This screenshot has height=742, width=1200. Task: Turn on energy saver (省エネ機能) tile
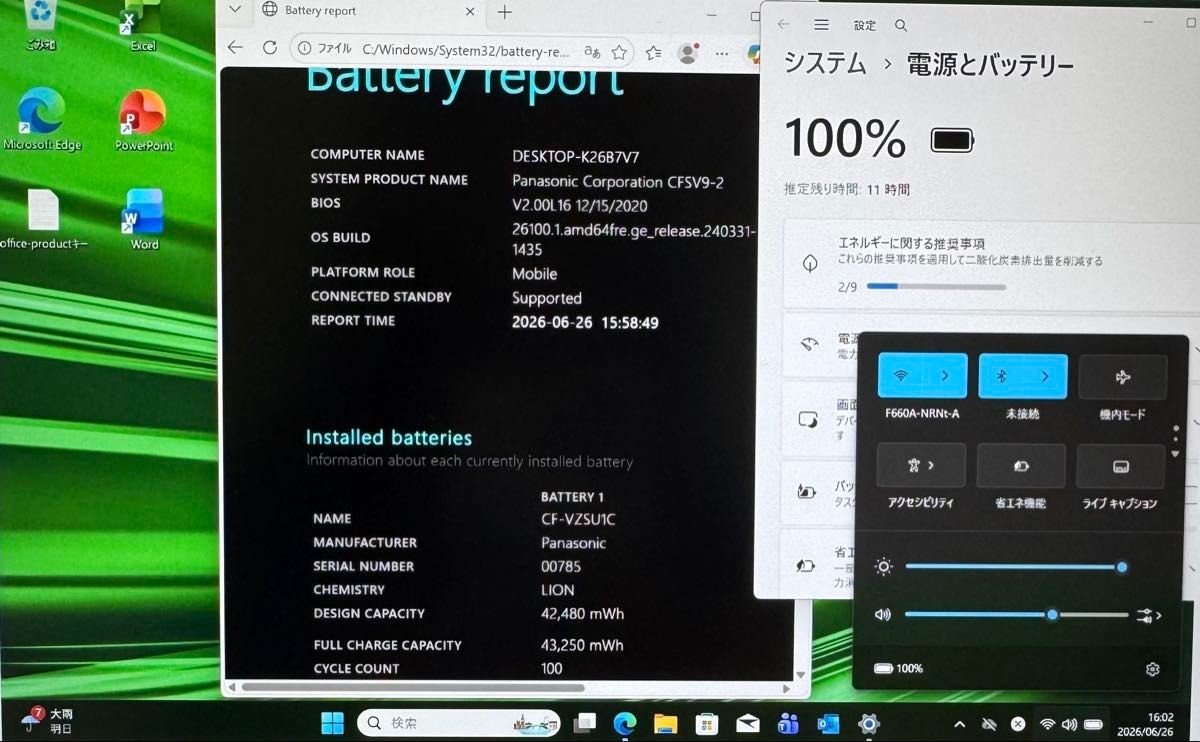click(x=1021, y=466)
